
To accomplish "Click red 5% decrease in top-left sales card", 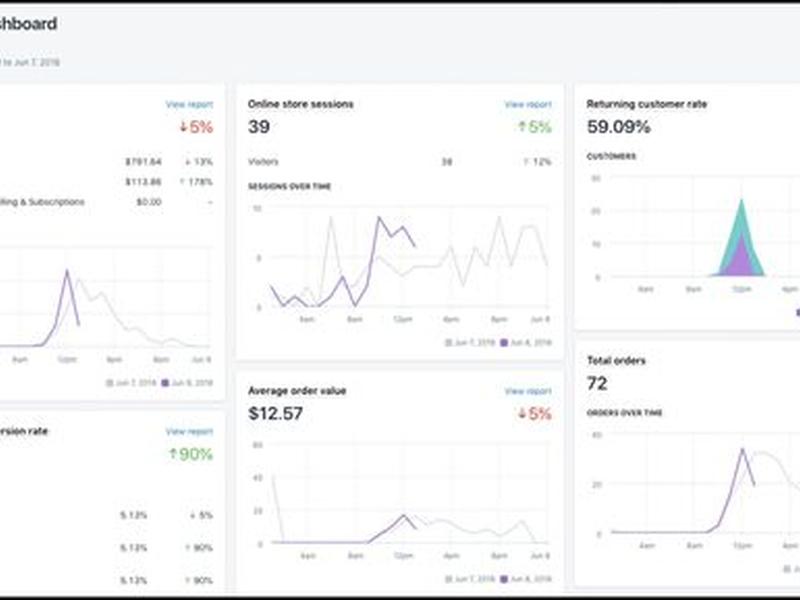I will [196, 127].
